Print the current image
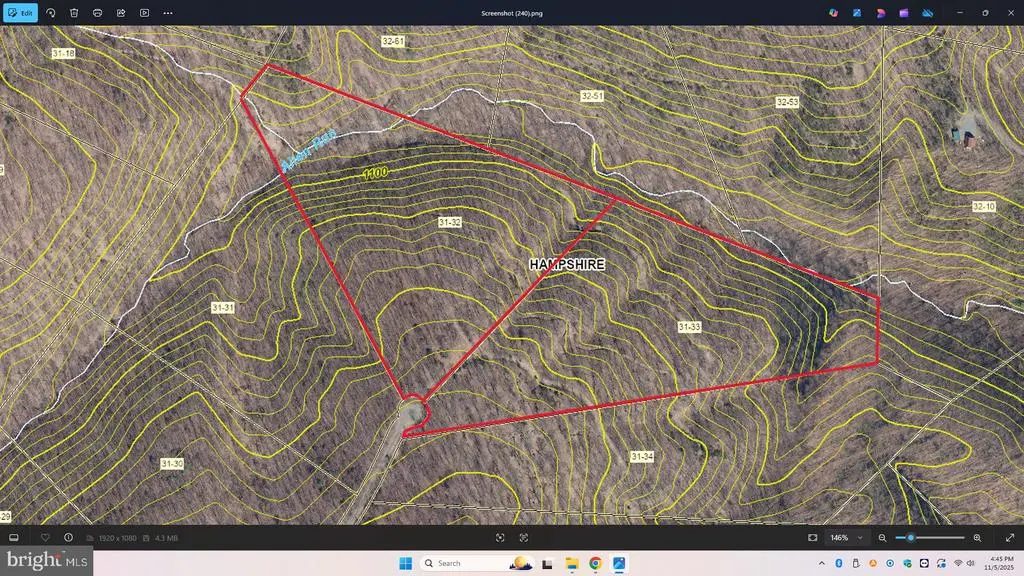The height and width of the screenshot is (576, 1024). click(x=97, y=13)
